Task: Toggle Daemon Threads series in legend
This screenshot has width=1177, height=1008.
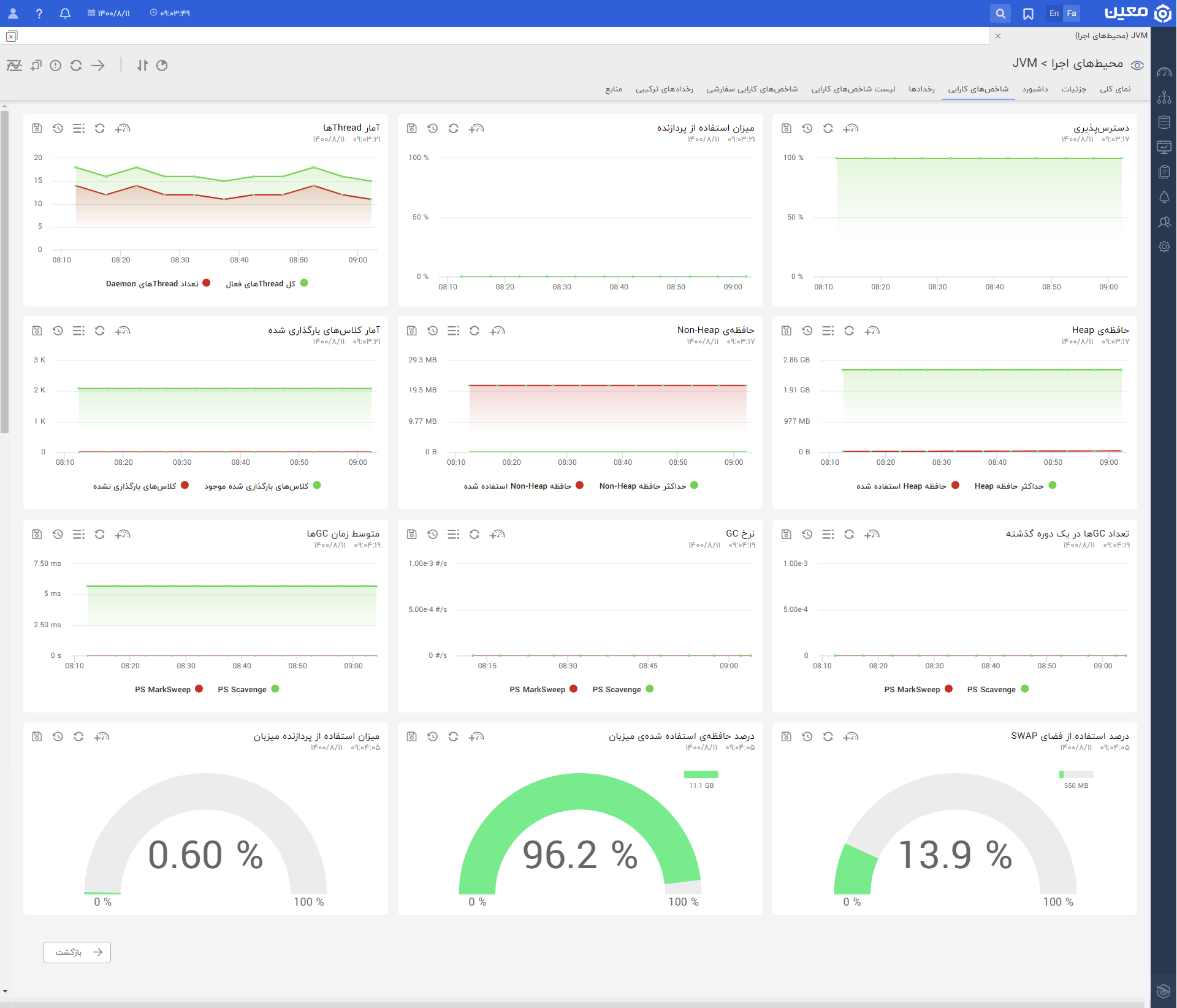Action: pos(158,283)
